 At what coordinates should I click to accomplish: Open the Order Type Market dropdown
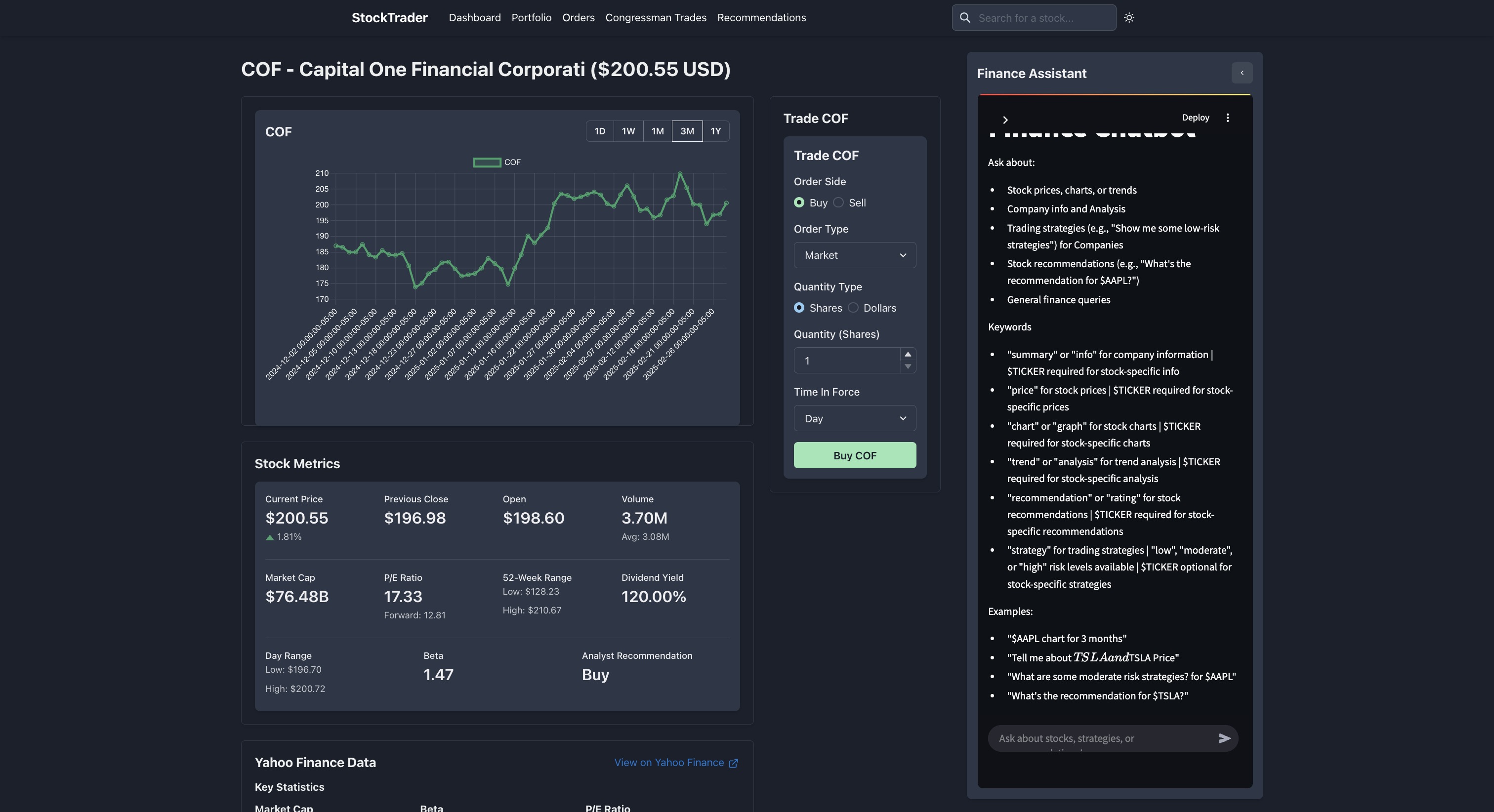tap(854, 255)
